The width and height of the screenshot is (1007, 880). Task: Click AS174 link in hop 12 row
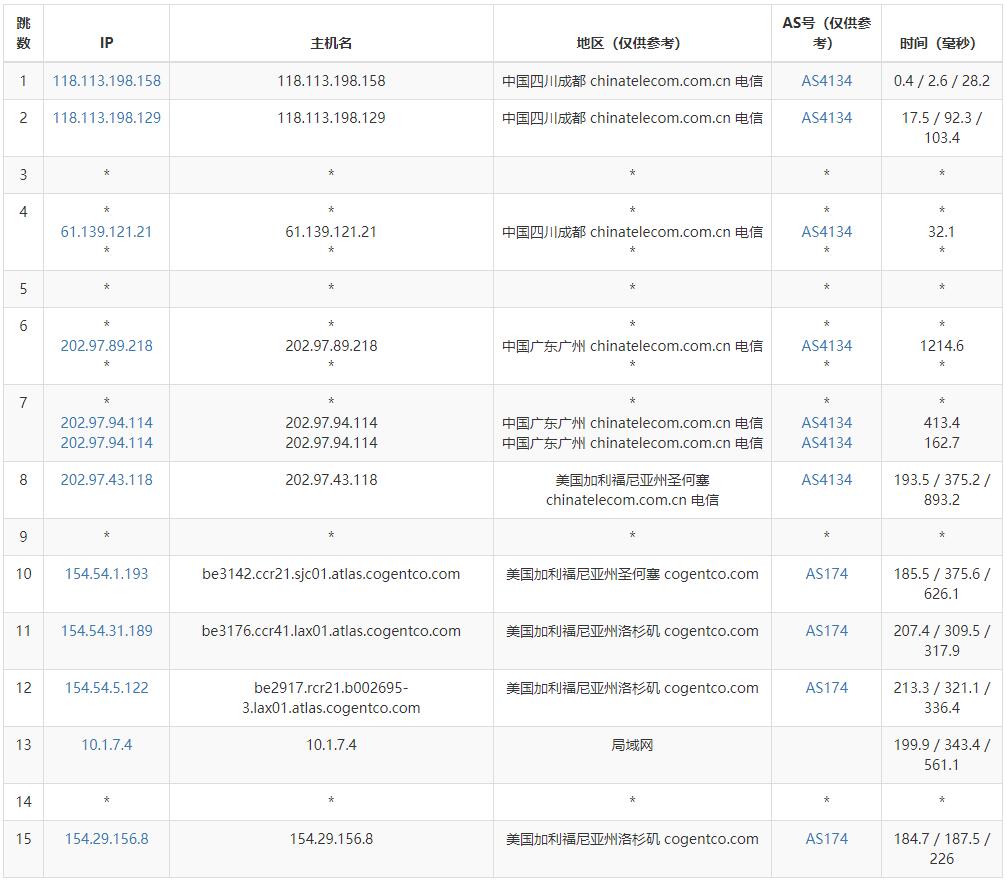[x=827, y=688]
